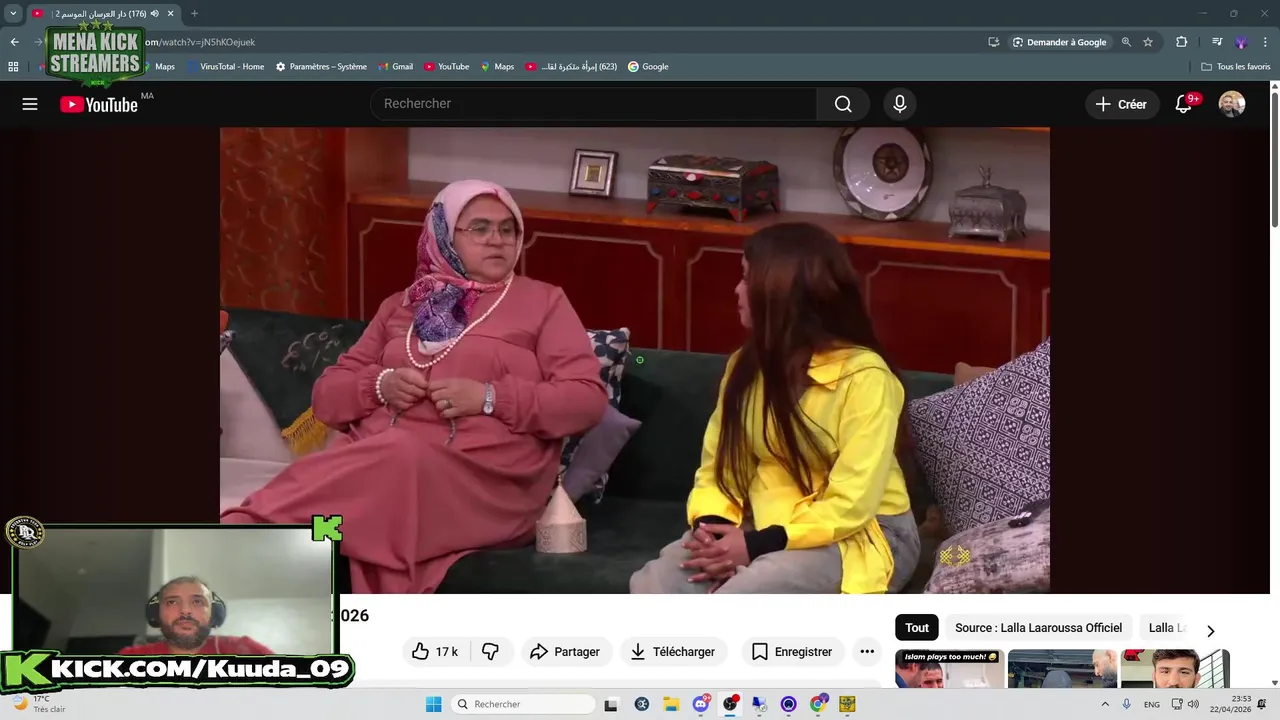Click the Partager share button
This screenshot has width=1280, height=720.
(x=565, y=652)
